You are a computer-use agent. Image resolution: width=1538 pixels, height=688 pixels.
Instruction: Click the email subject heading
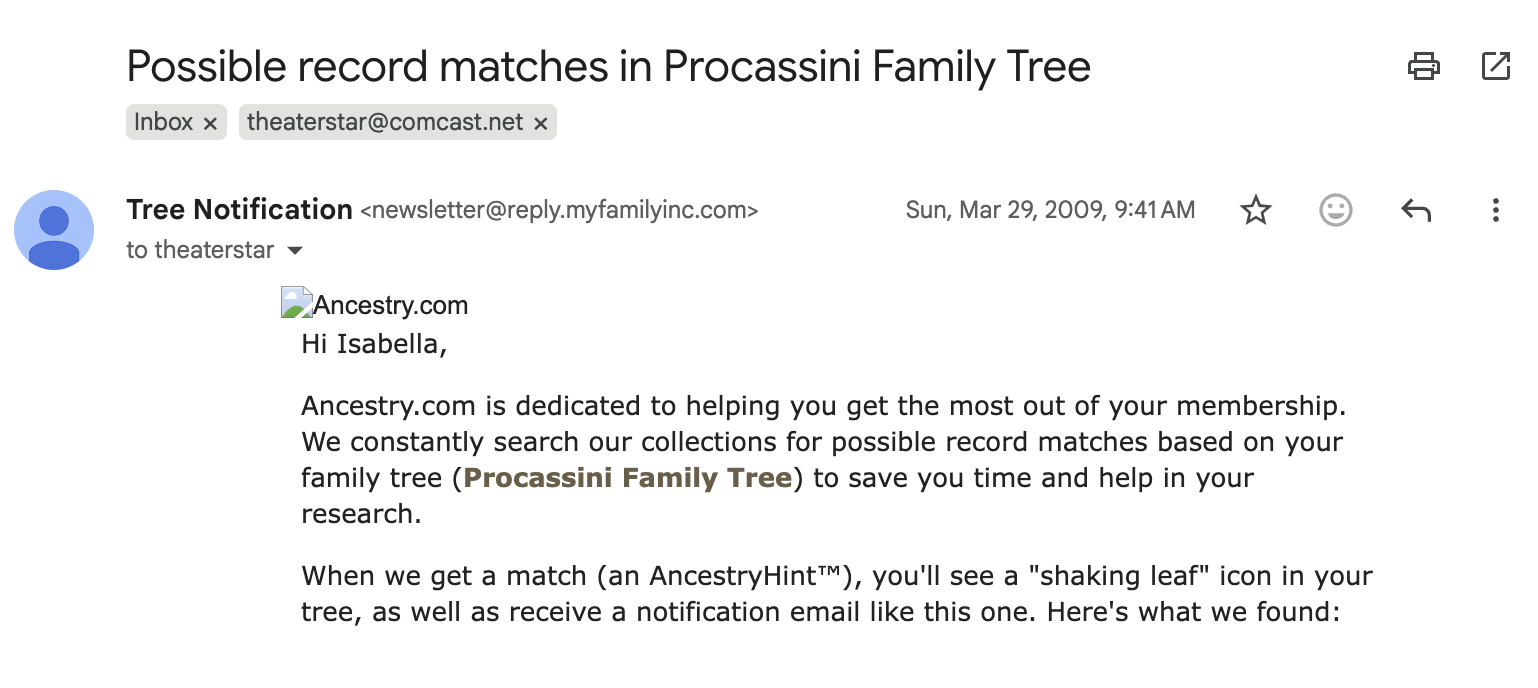click(608, 67)
